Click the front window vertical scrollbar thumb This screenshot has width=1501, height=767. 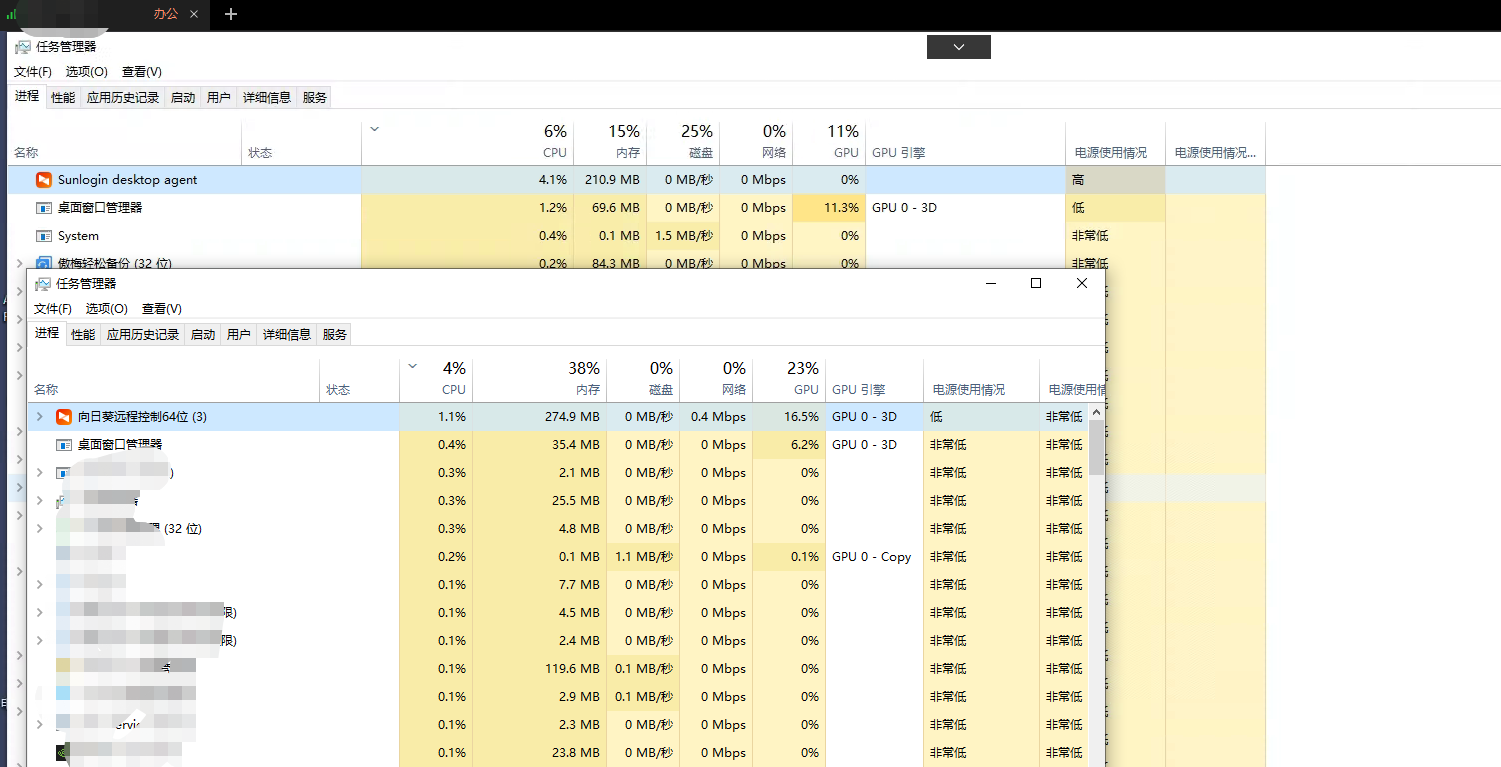pyautogui.click(x=1097, y=447)
